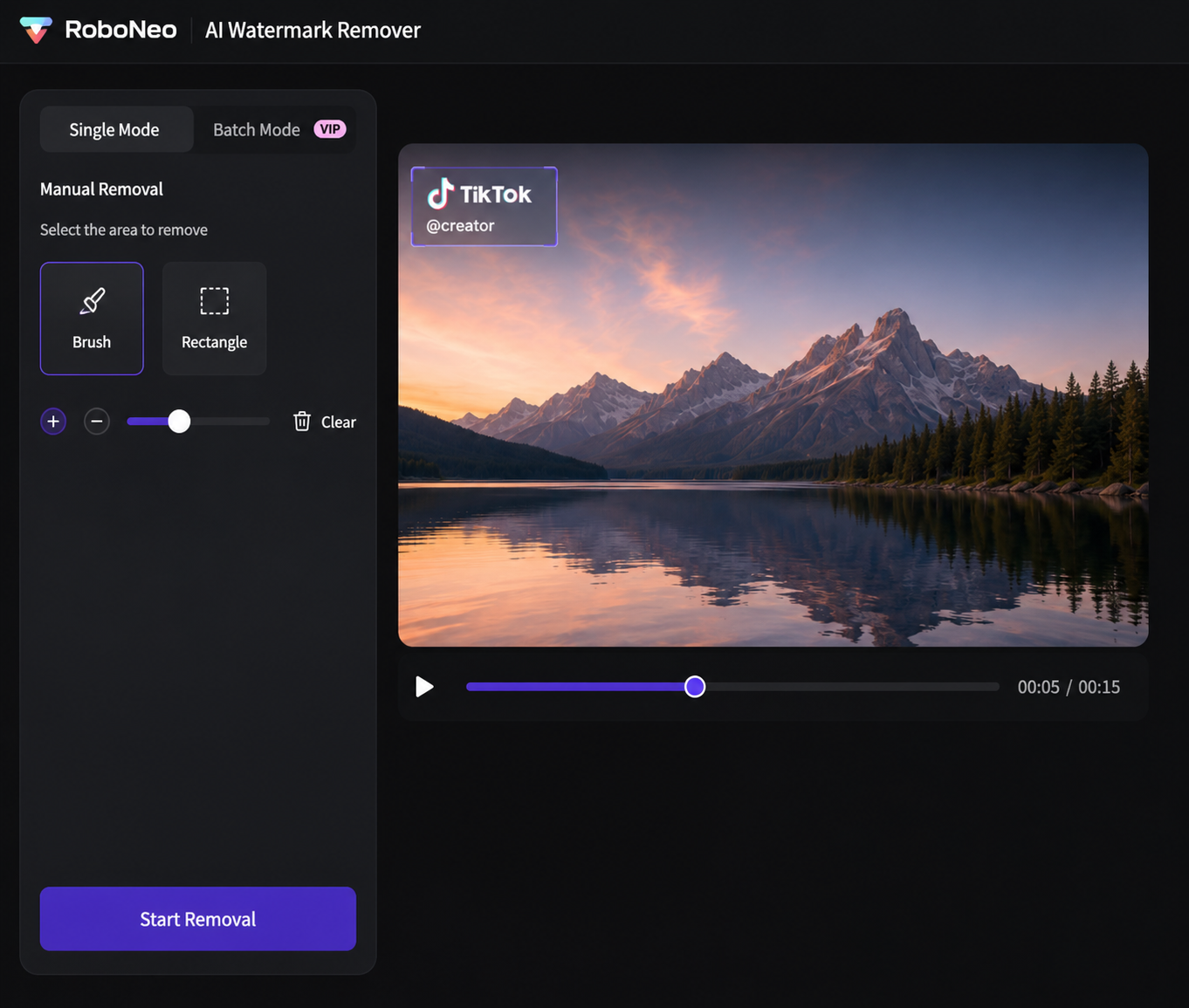
Task: Click the mountain video preview frame
Action: point(773,395)
